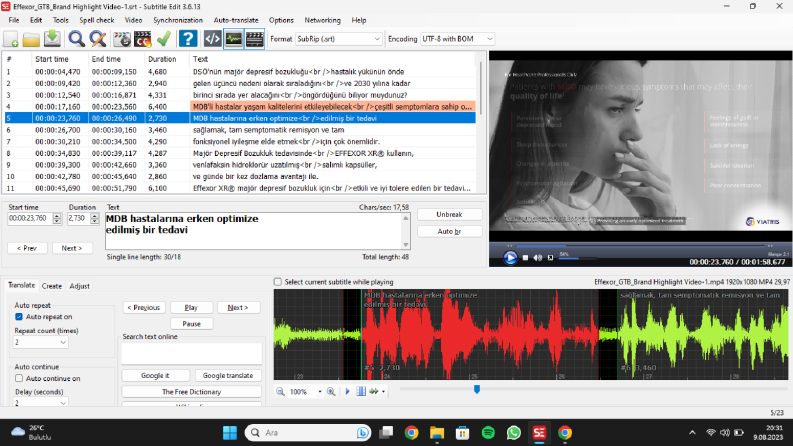The height and width of the screenshot is (446, 793).
Task: Open WhatsApp from the taskbar
Action: (x=514, y=433)
